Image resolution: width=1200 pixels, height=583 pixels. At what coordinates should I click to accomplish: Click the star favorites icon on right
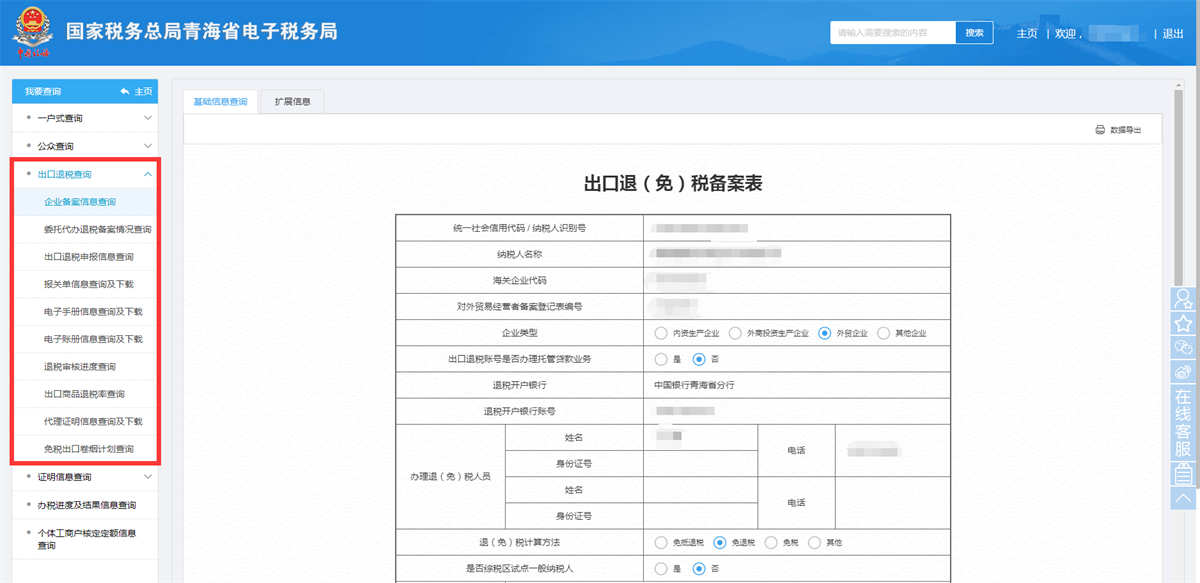pyautogui.click(x=1184, y=323)
